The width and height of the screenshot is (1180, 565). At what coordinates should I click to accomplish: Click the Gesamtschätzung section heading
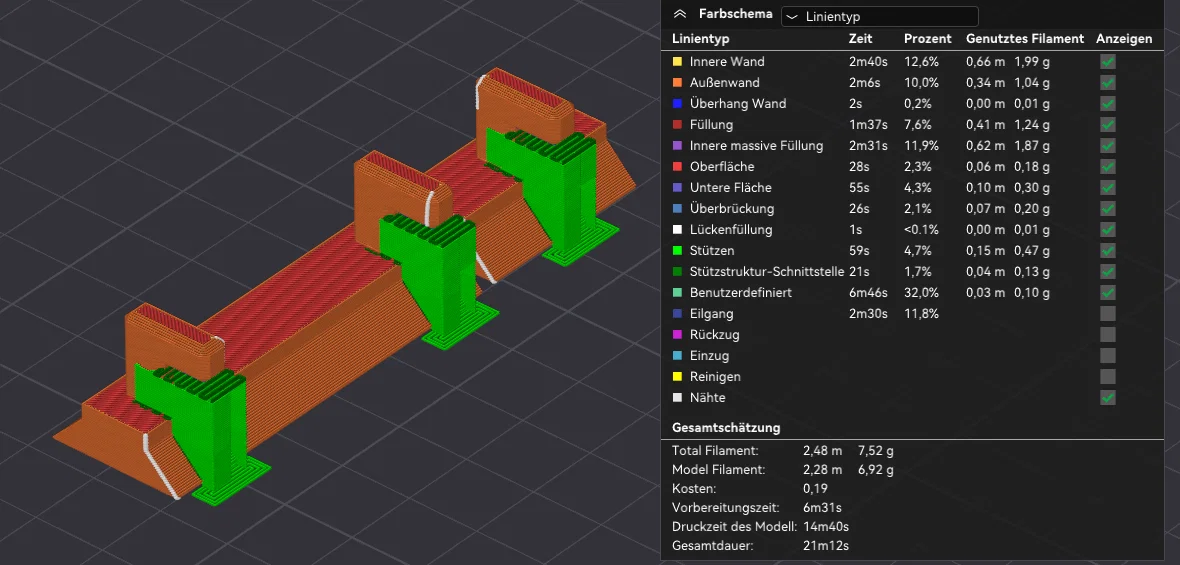[x=725, y=428]
